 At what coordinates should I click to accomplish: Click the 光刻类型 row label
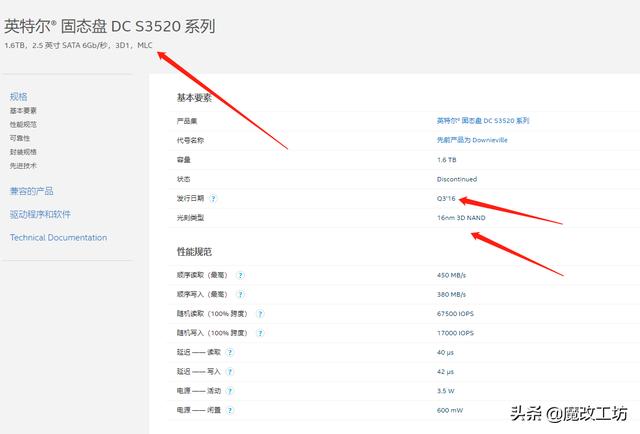(190, 218)
